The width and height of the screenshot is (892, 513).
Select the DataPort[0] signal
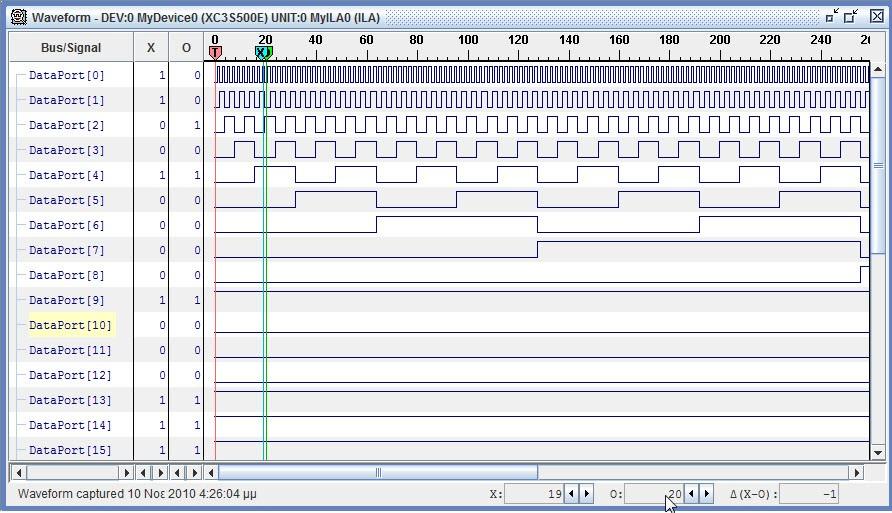(67, 75)
